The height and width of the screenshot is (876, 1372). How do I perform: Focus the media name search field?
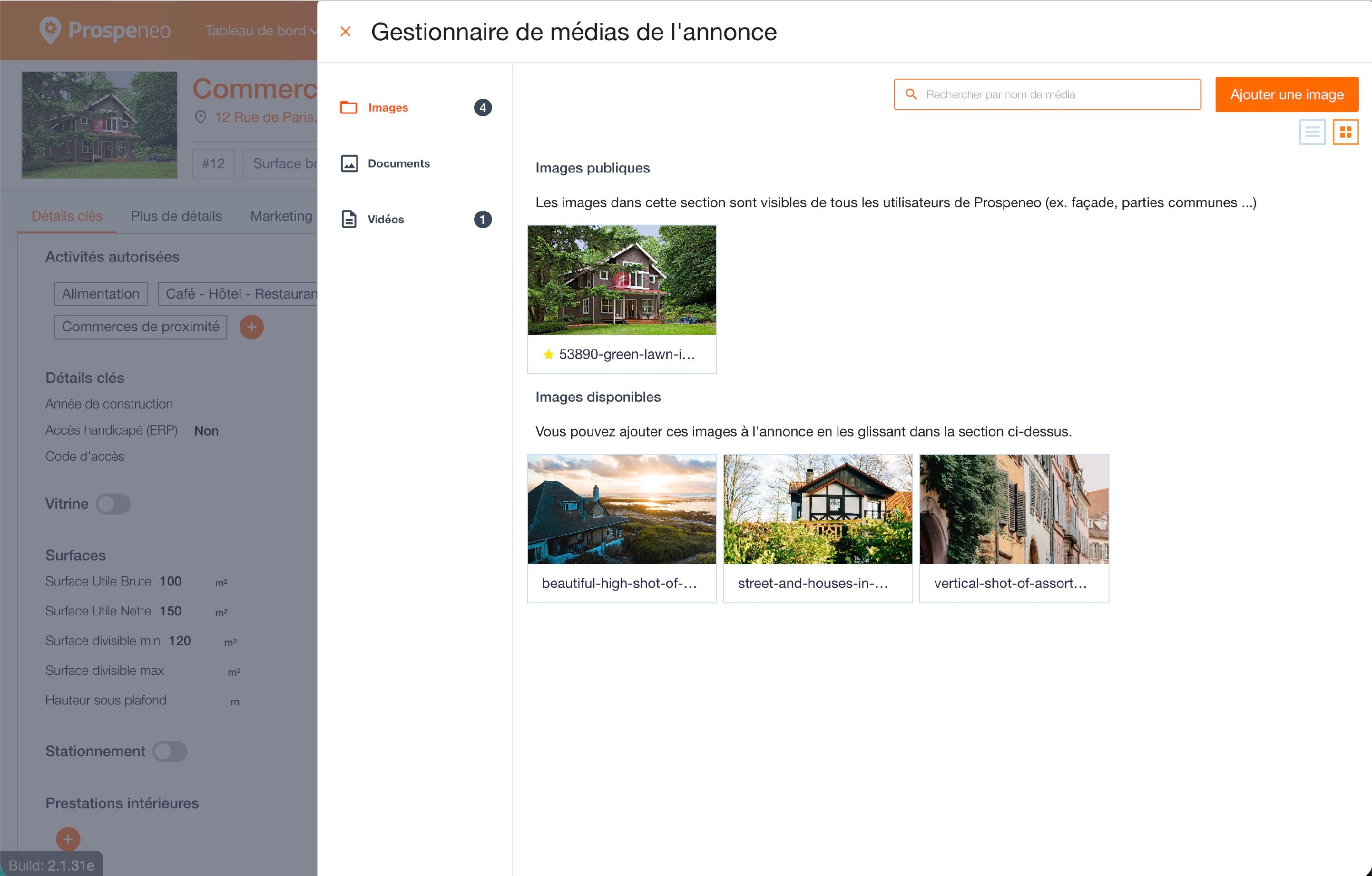point(1048,95)
